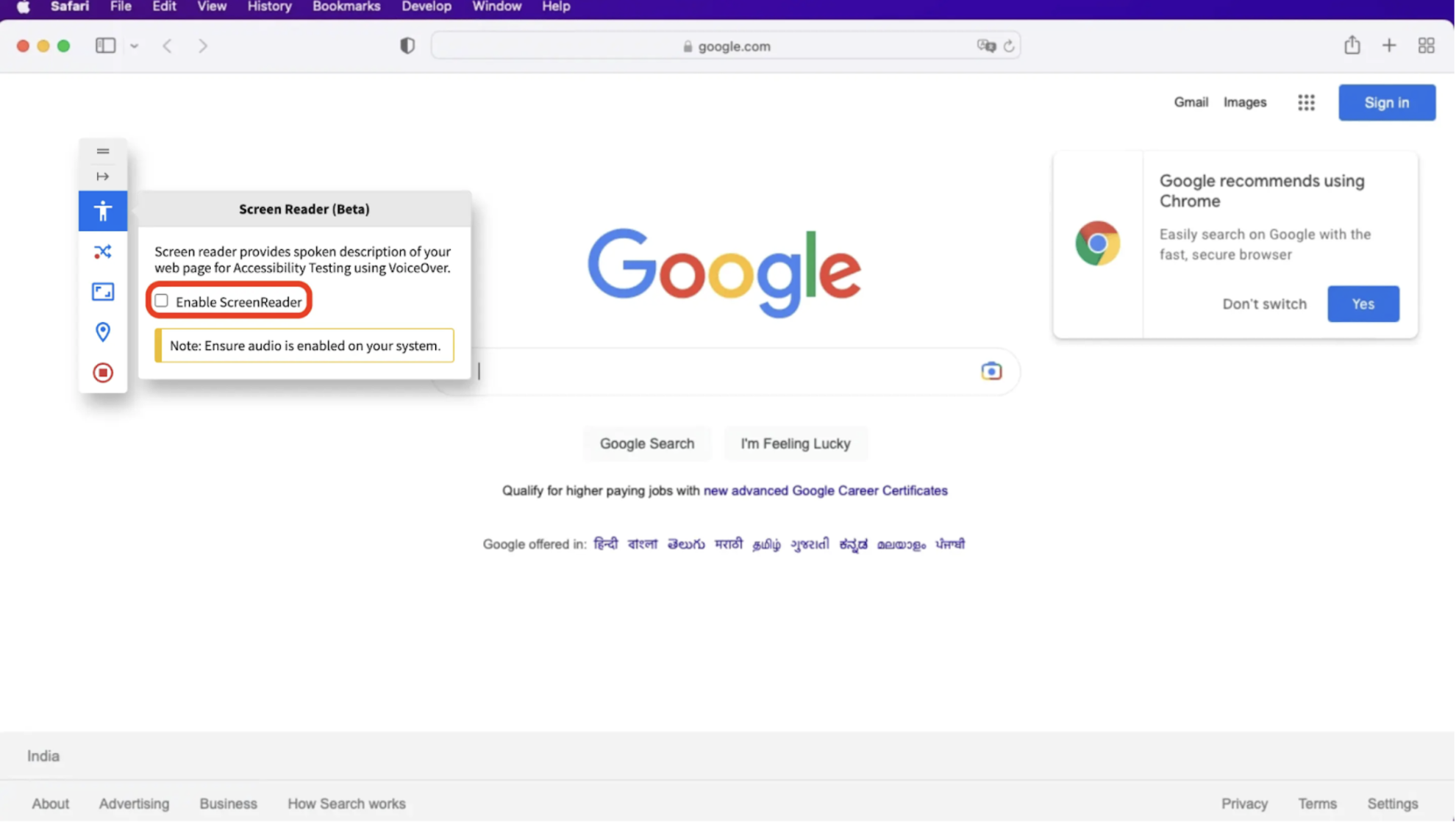Expand the Google apps grid menu

point(1306,102)
